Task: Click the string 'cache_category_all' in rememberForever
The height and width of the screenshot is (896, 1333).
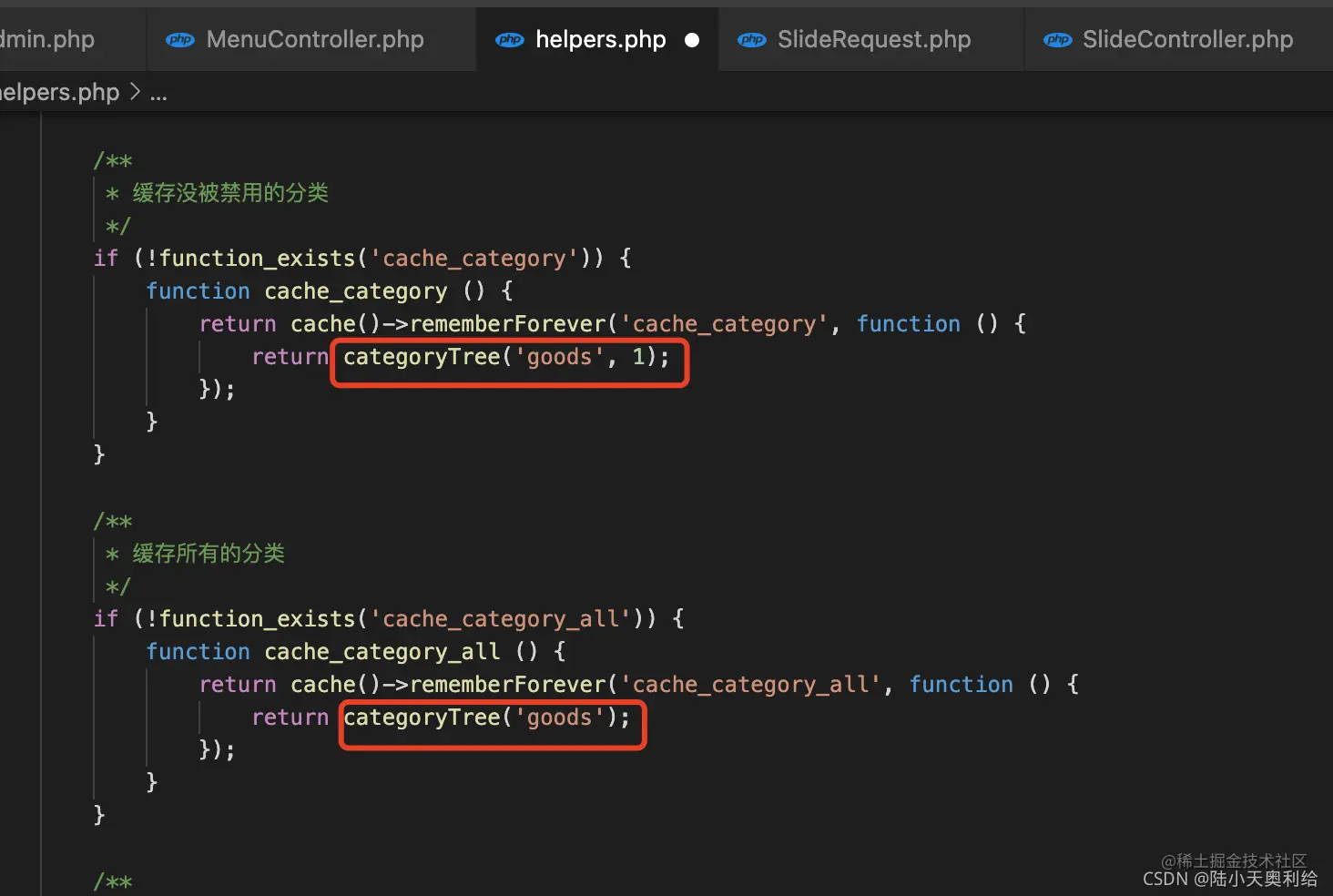Action: coord(750,685)
